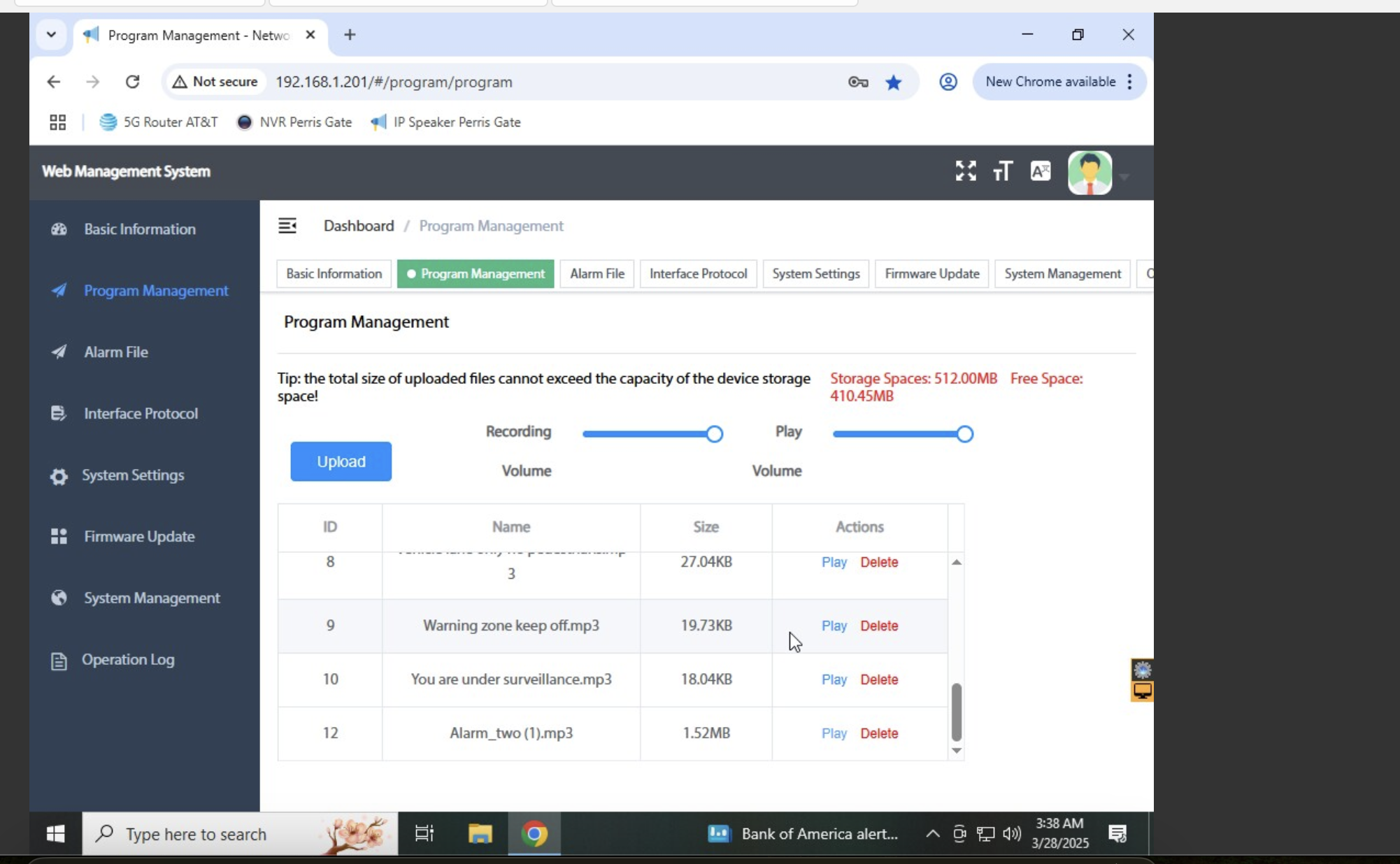
Task: Open Dashboard breadcrumb link
Action: tap(358, 226)
